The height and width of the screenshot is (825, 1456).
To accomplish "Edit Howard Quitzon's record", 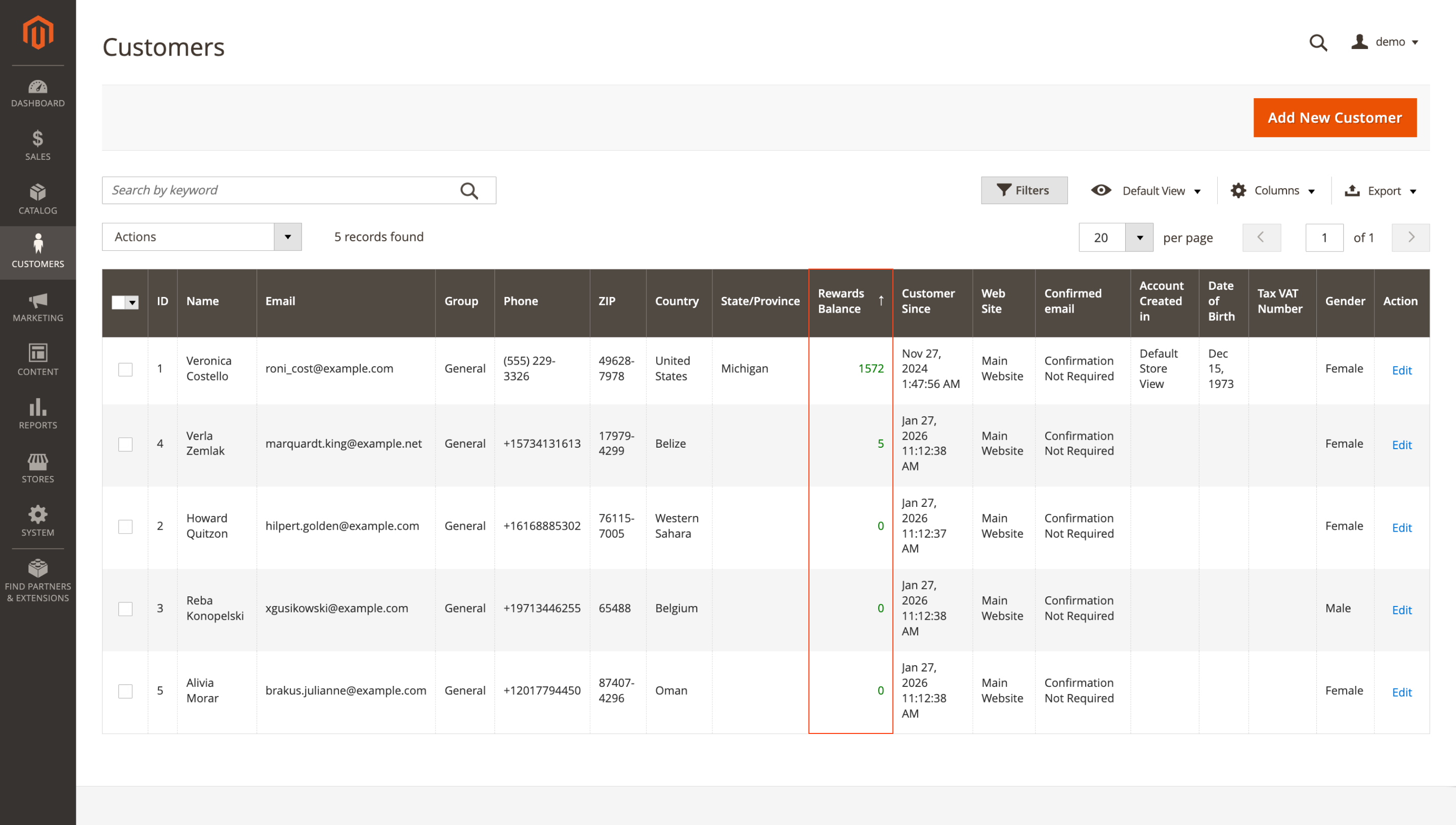I will [1401, 528].
